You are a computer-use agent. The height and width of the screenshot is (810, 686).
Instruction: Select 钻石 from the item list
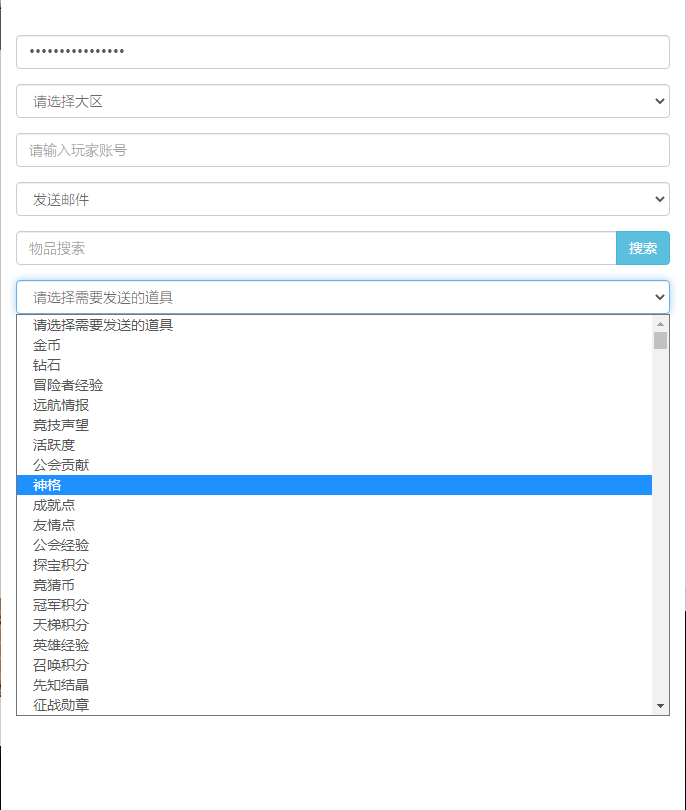[x=47, y=365]
